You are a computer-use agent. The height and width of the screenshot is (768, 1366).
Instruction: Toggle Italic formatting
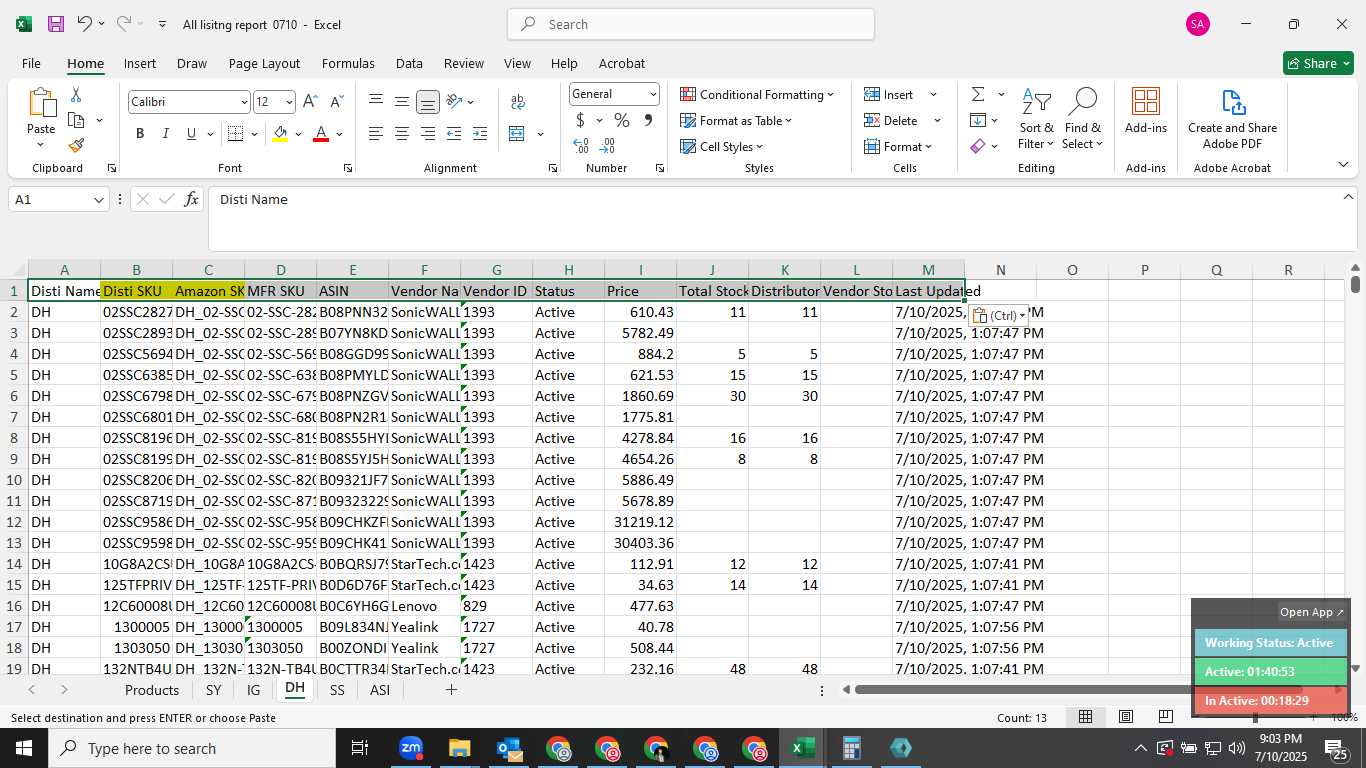(165, 134)
